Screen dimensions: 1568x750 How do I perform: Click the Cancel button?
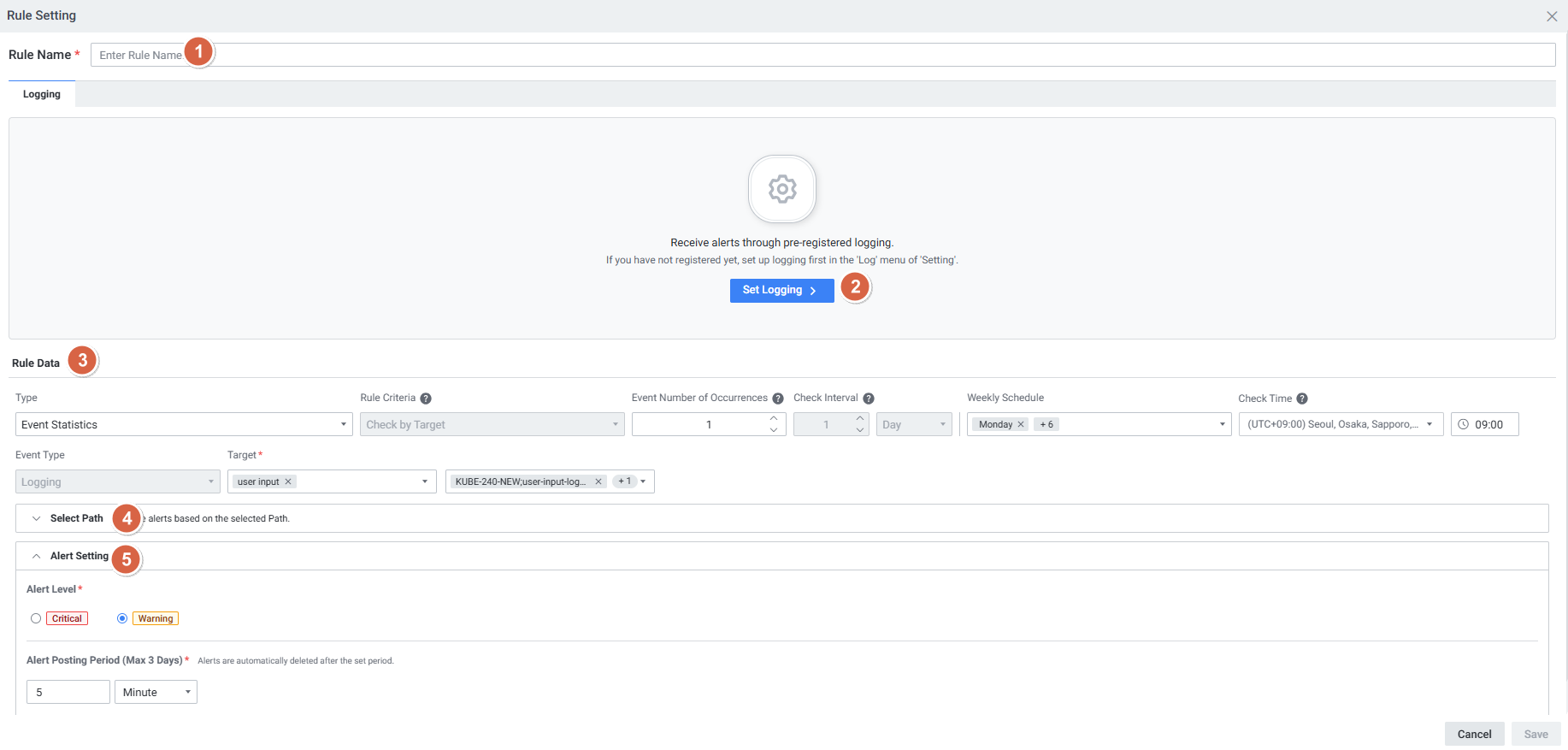tap(1474, 734)
